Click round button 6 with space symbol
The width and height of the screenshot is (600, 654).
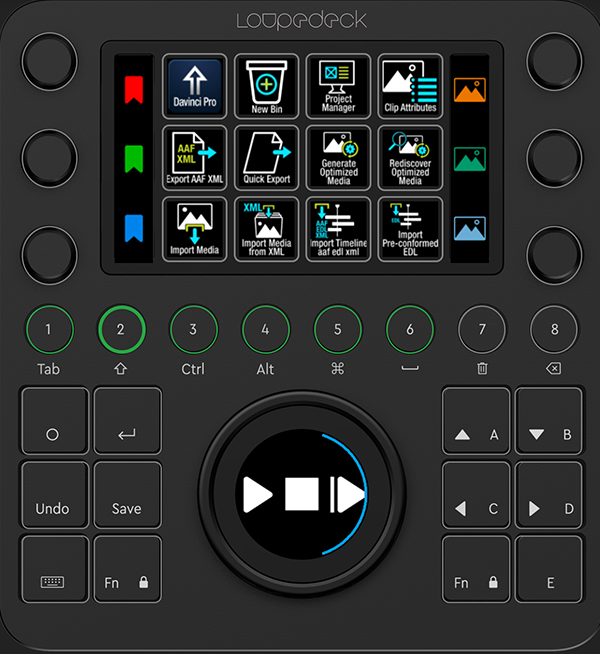click(x=410, y=330)
